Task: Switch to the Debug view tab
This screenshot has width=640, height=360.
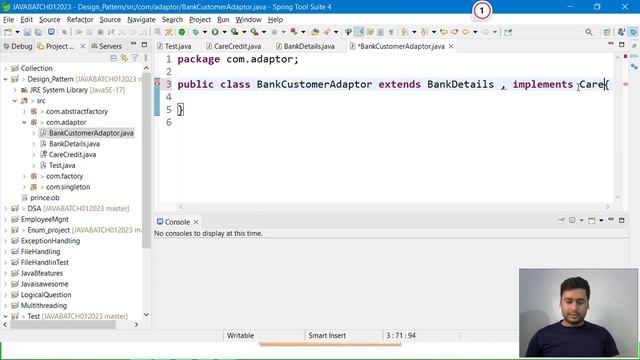Action: pyautogui.click(x=18, y=47)
